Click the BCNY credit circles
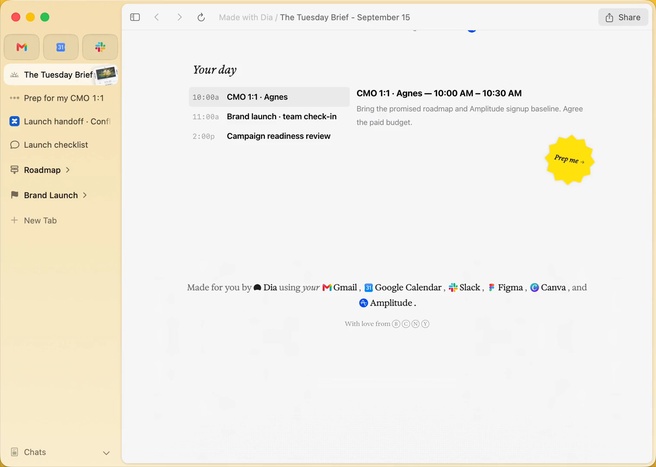 pyautogui.click(x=410, y=324)
